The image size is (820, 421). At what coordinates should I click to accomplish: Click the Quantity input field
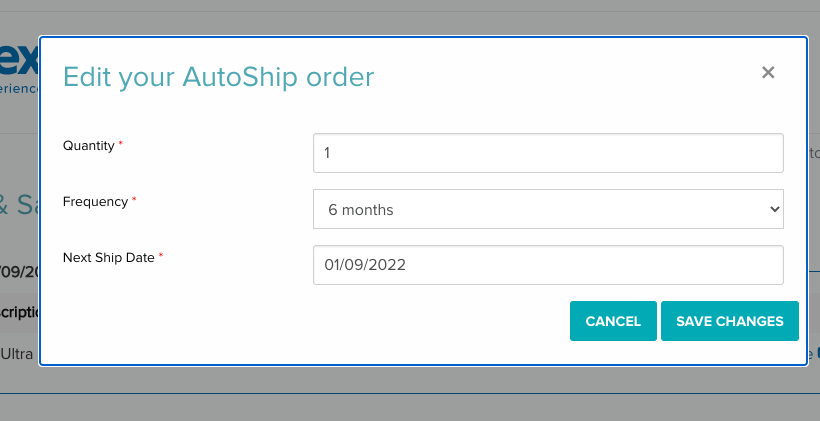(x=548, y=153)
